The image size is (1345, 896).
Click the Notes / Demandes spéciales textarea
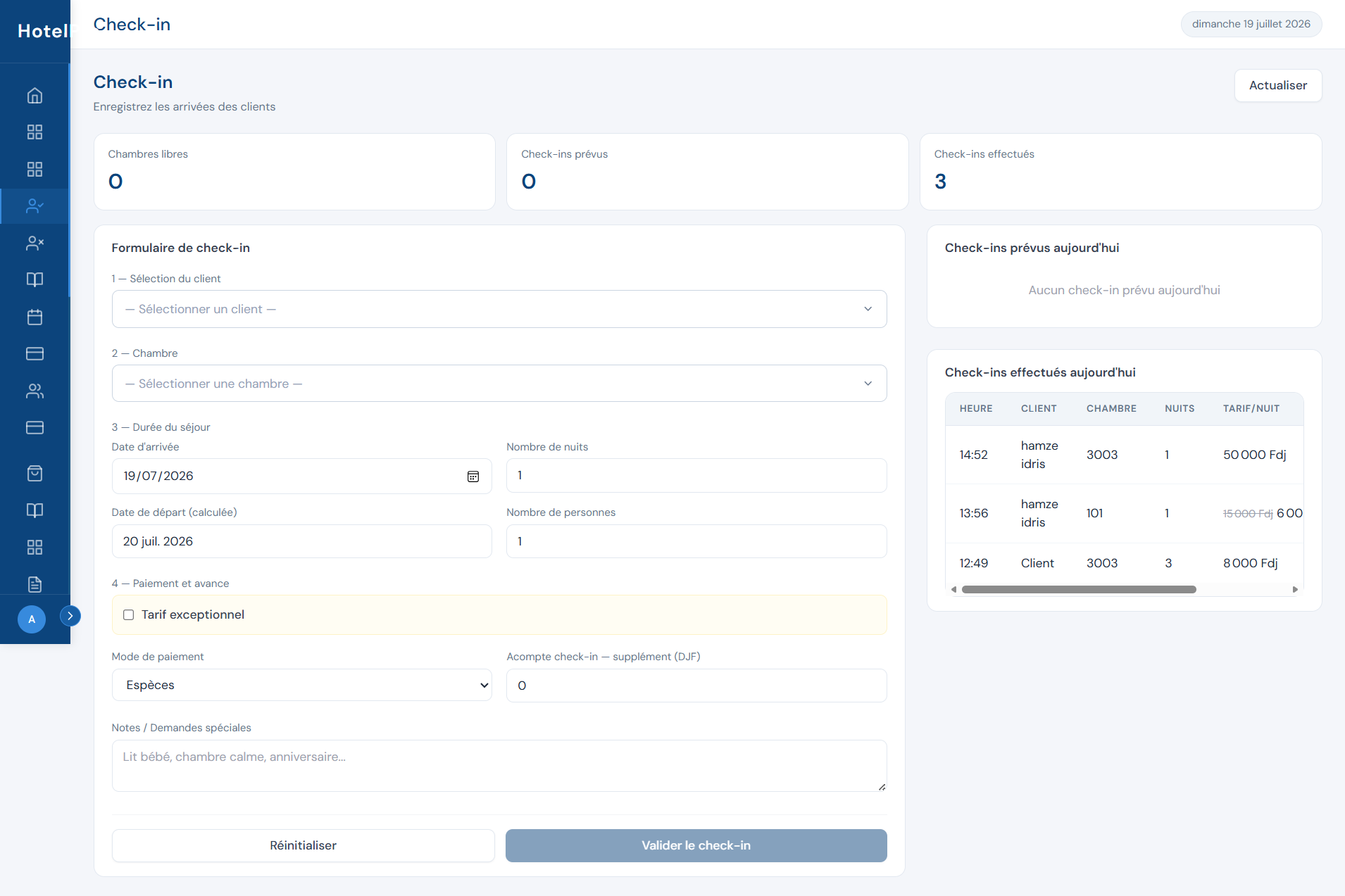(499, 766)
